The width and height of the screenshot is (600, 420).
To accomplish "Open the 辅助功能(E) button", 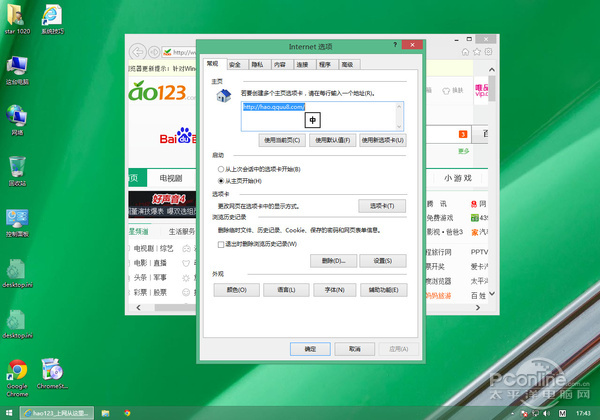I will 383,290.
